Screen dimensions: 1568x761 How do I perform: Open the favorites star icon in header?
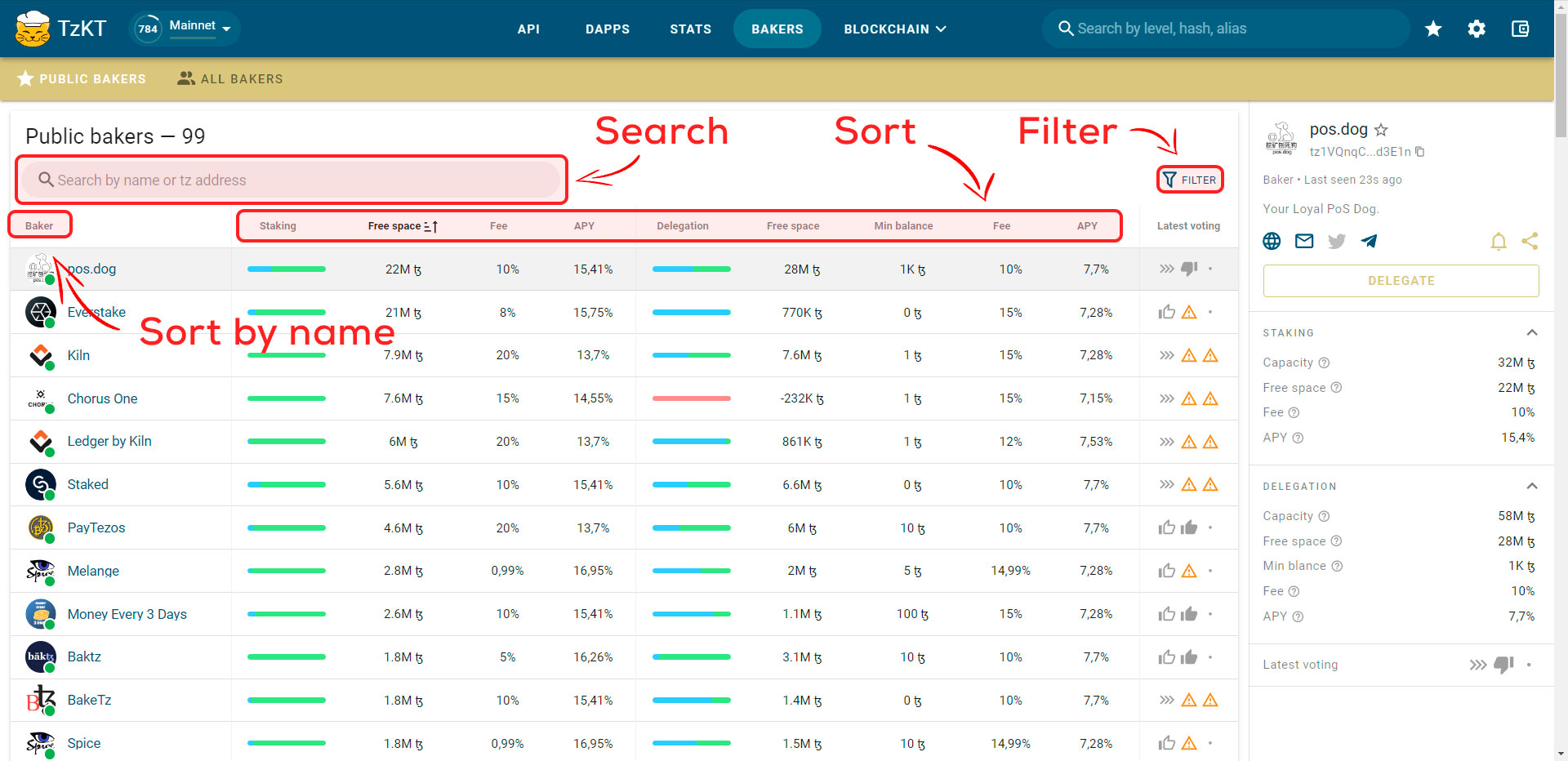coord(1433,29)
